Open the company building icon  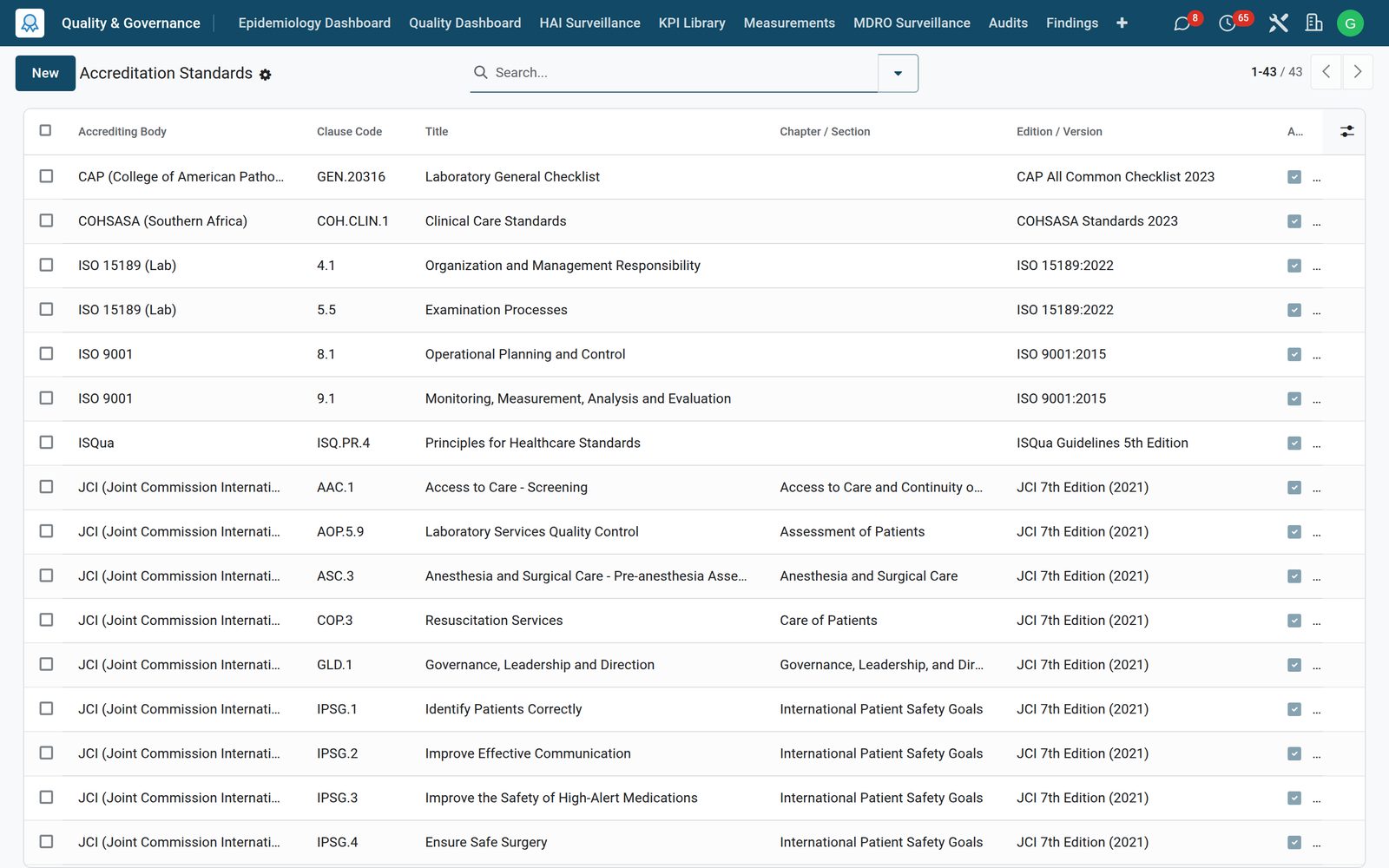(x=1314, y=23)
